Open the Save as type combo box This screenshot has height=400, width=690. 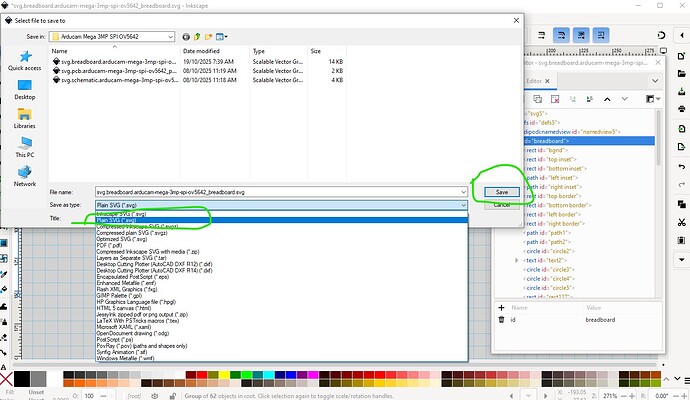click(281, 205)
